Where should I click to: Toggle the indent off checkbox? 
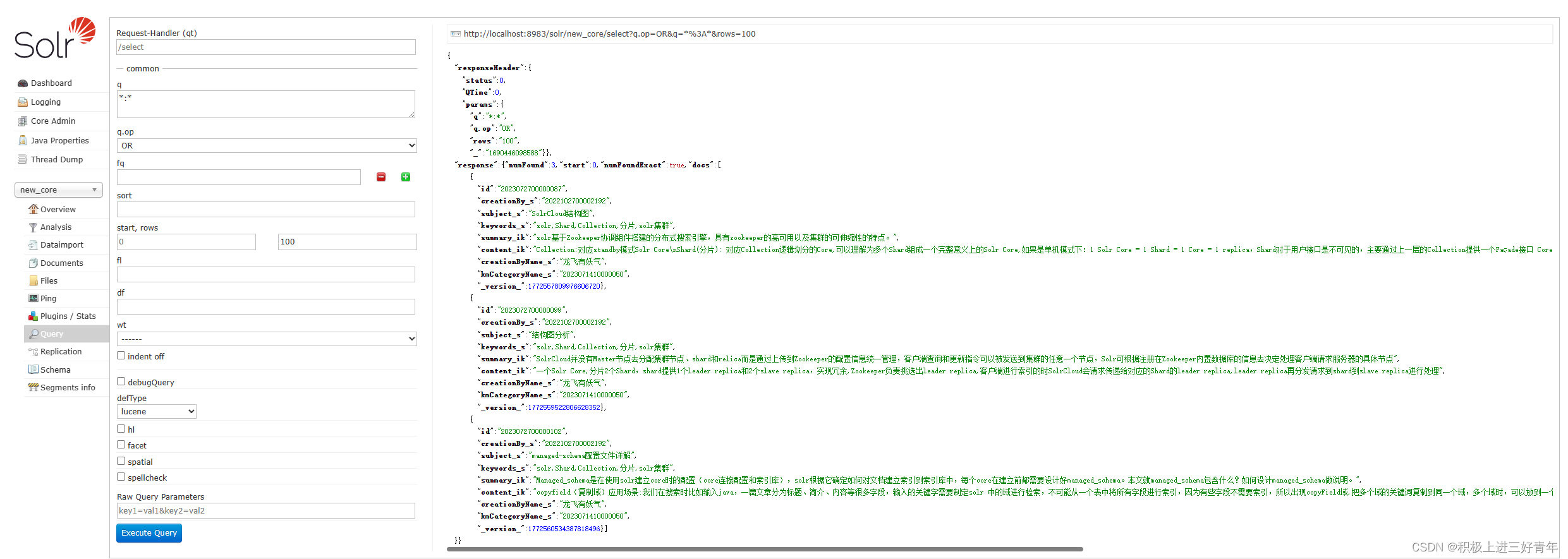121,356
